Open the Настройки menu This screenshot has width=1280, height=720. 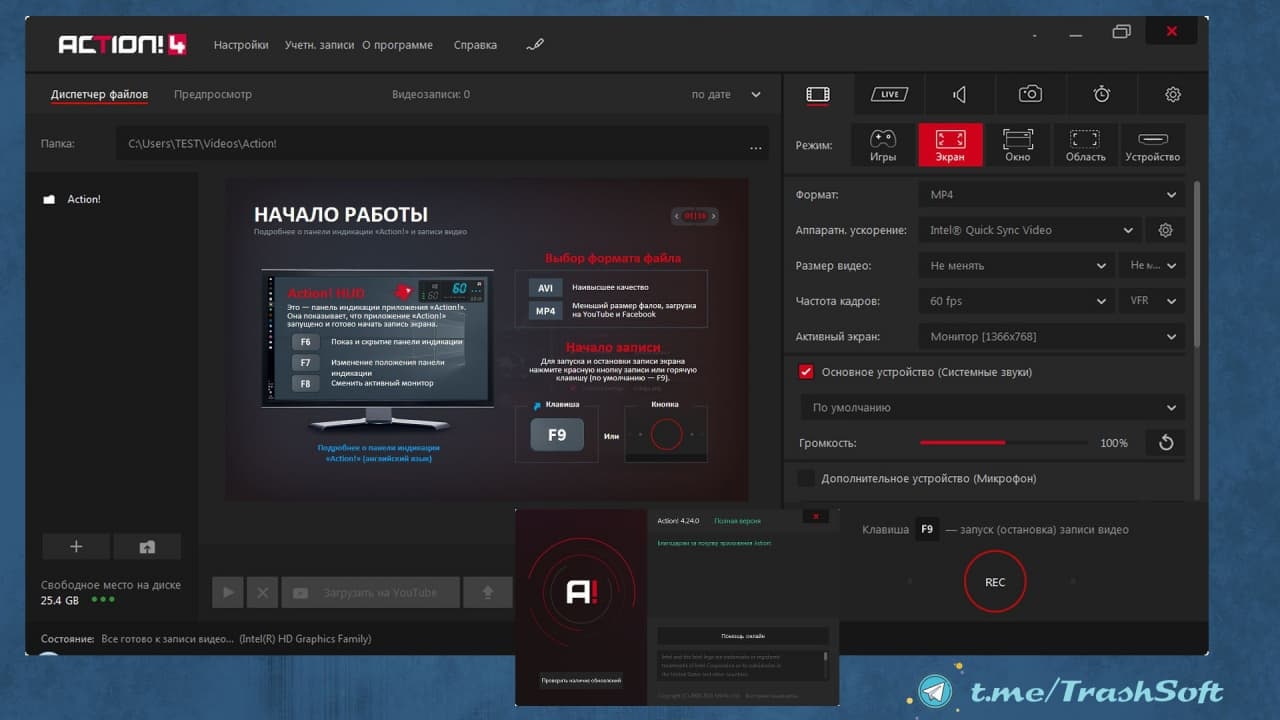tap(241, 45)
